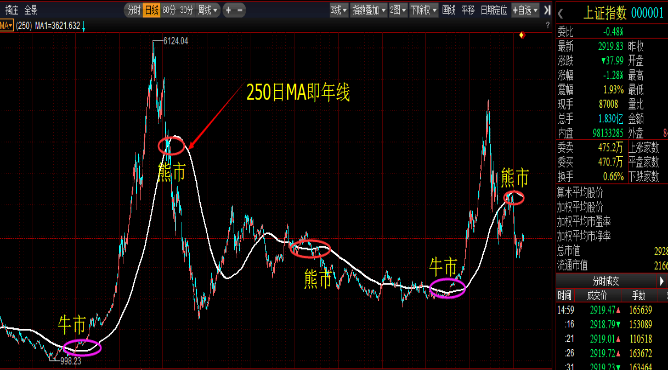Click the +自选 add-to-watchlist button
The width and height of the screenshot is (668, 370).
(x=525, y=10)
